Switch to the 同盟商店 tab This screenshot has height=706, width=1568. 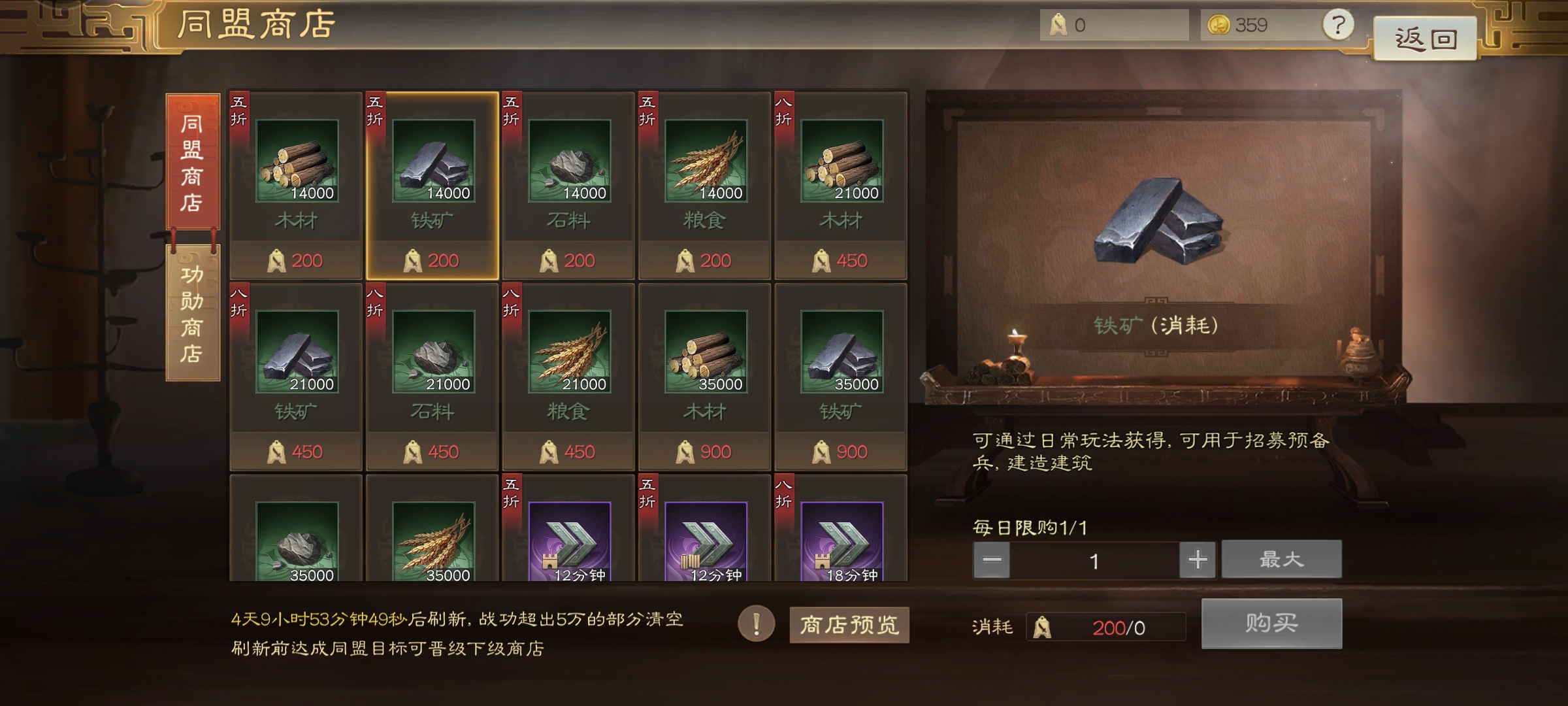pos(192,162)
